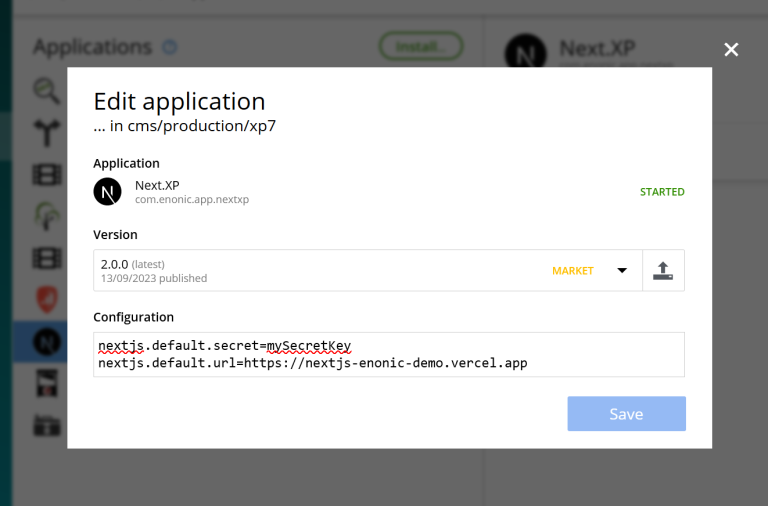The width and height of the screenshot is (768, 506).
Task: Select the app icon below Next.XP
Action: 47,383
